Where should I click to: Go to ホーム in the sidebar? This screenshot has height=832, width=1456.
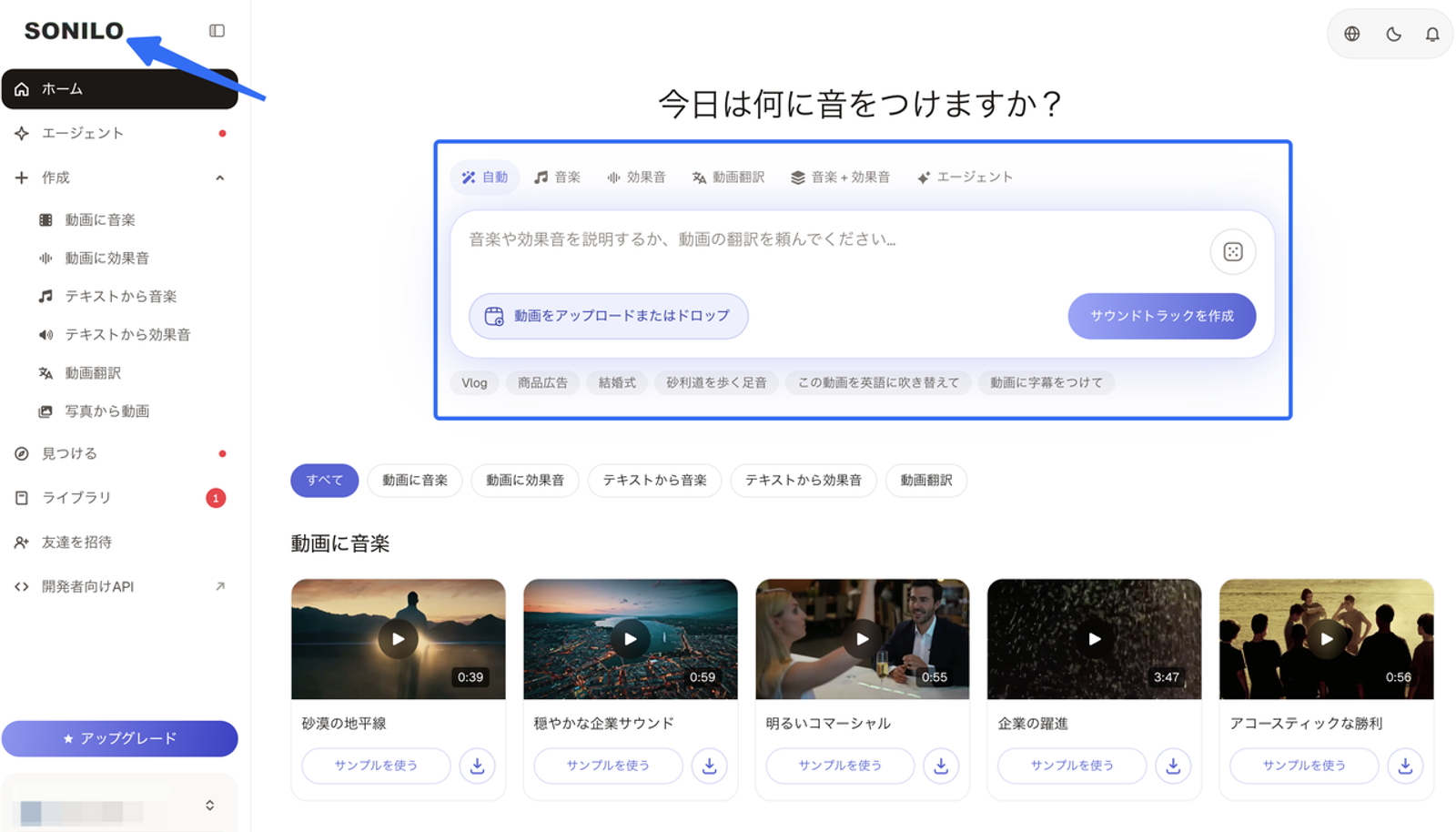click(119, 89)
